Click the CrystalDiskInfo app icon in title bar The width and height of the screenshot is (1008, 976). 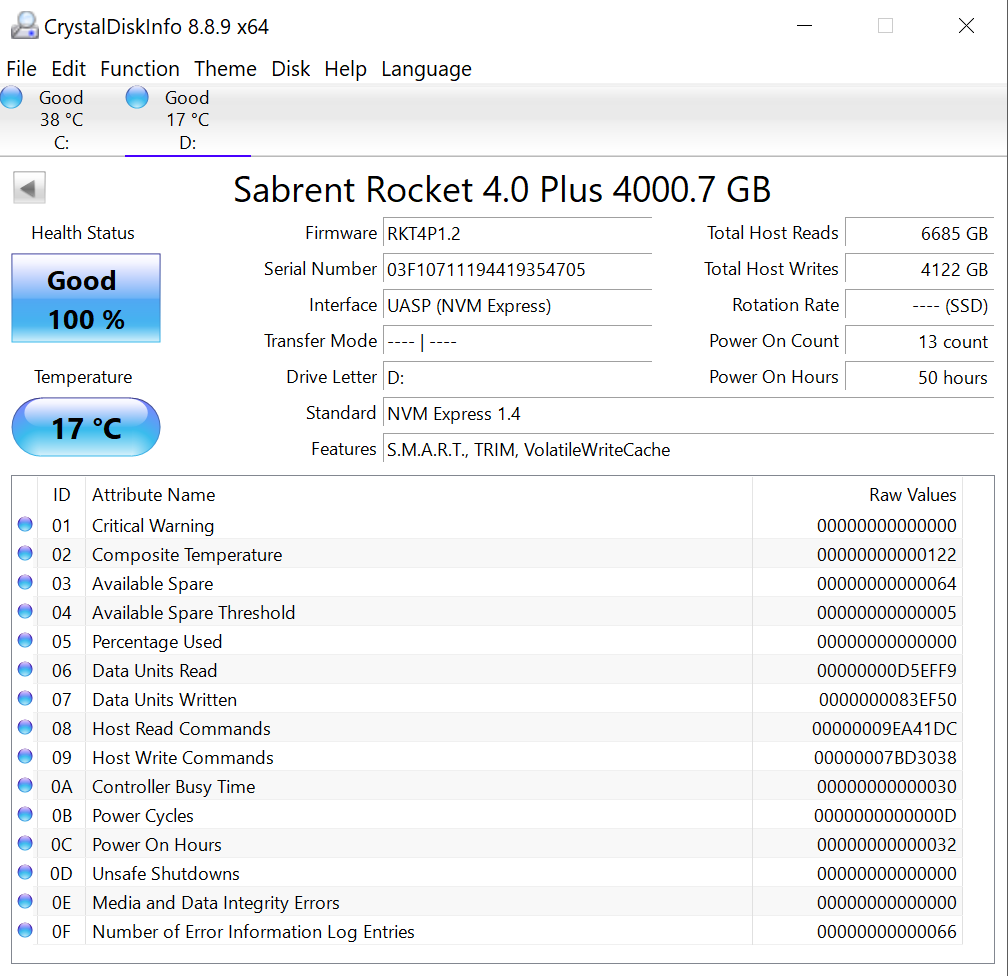point(24,26)
